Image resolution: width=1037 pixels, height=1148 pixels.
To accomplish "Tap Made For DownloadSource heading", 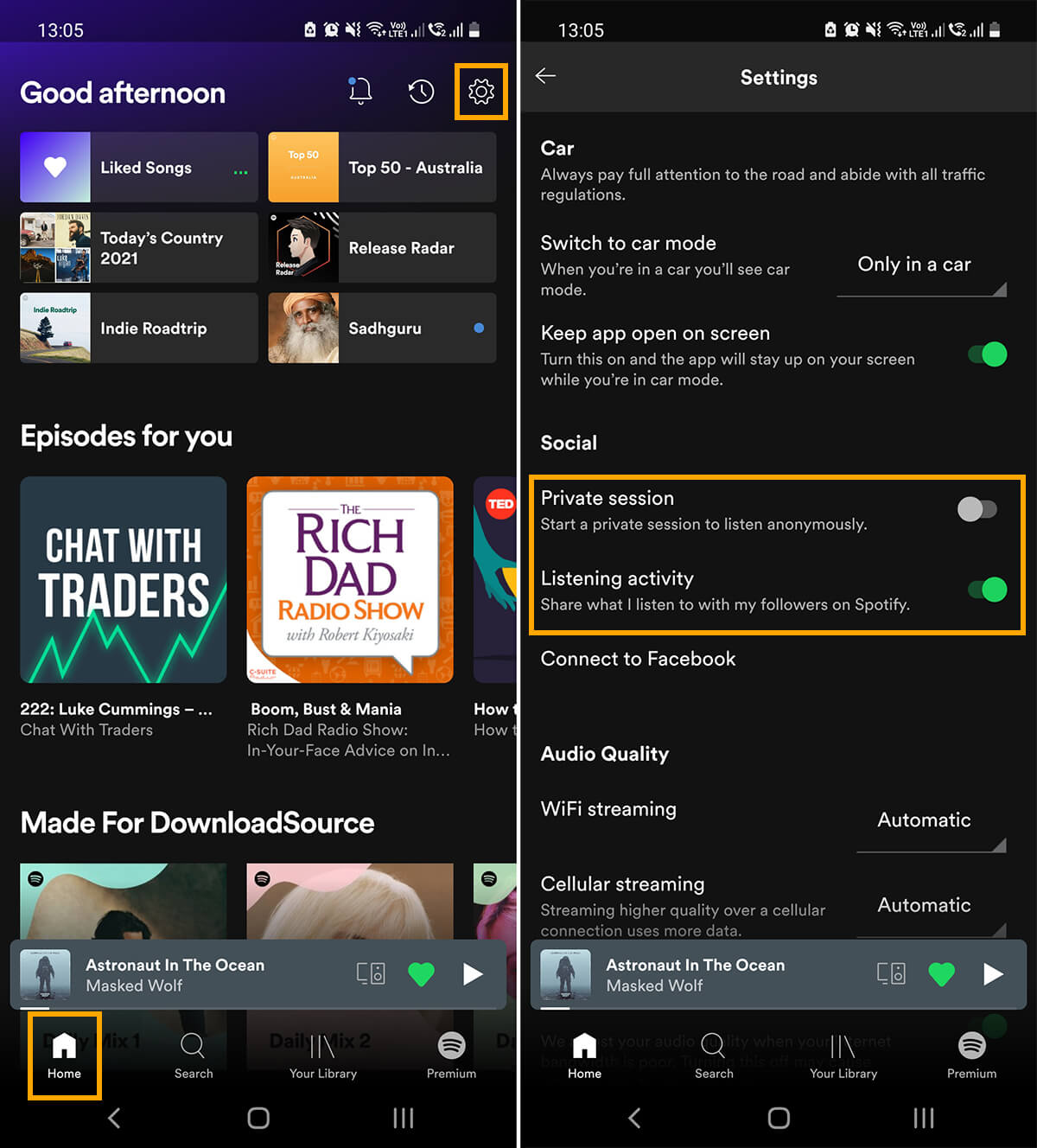I will (x=197, y=822).
